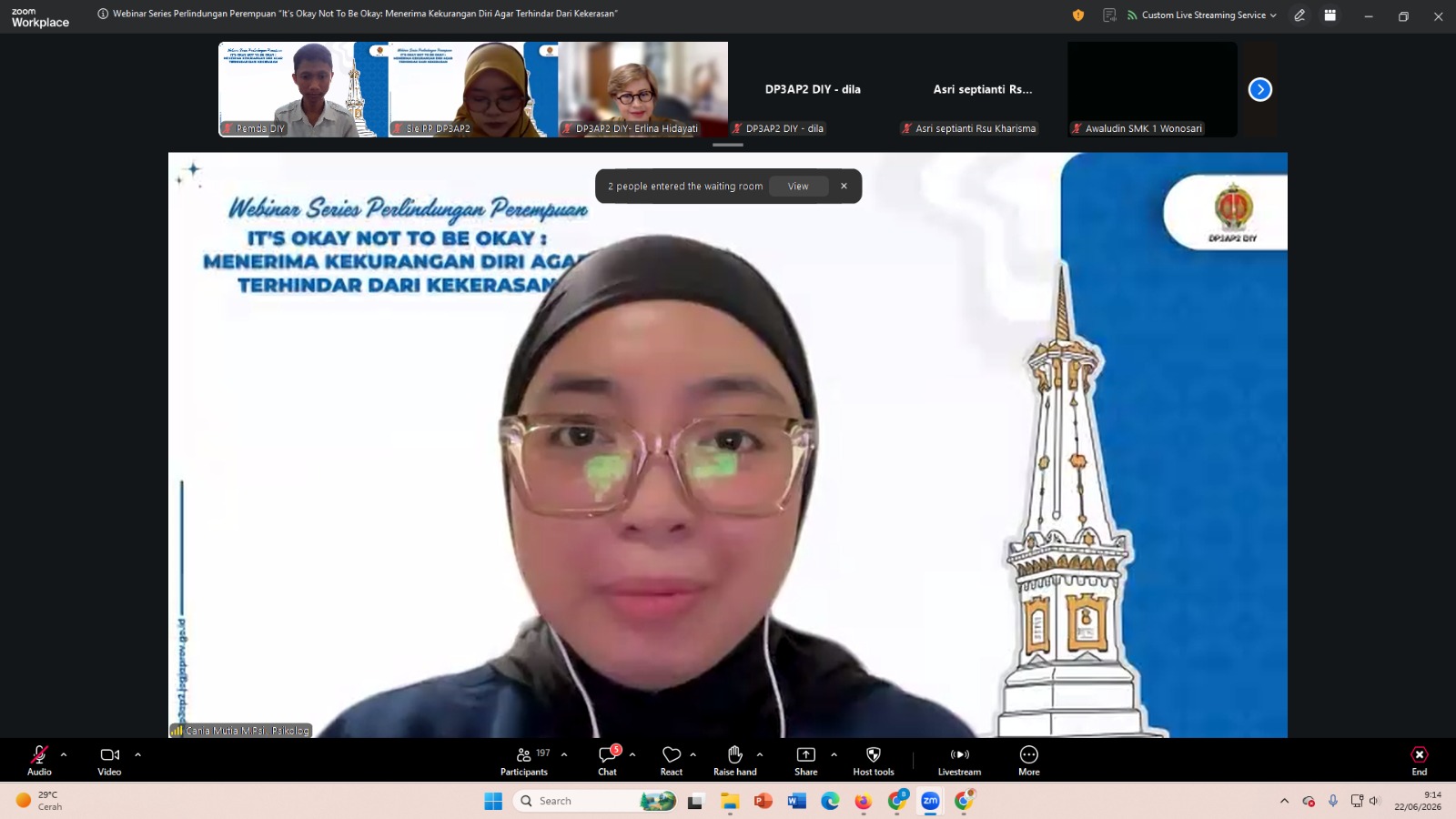Toggle Raise hand
1456x819 pixels.
pos(735,761)
